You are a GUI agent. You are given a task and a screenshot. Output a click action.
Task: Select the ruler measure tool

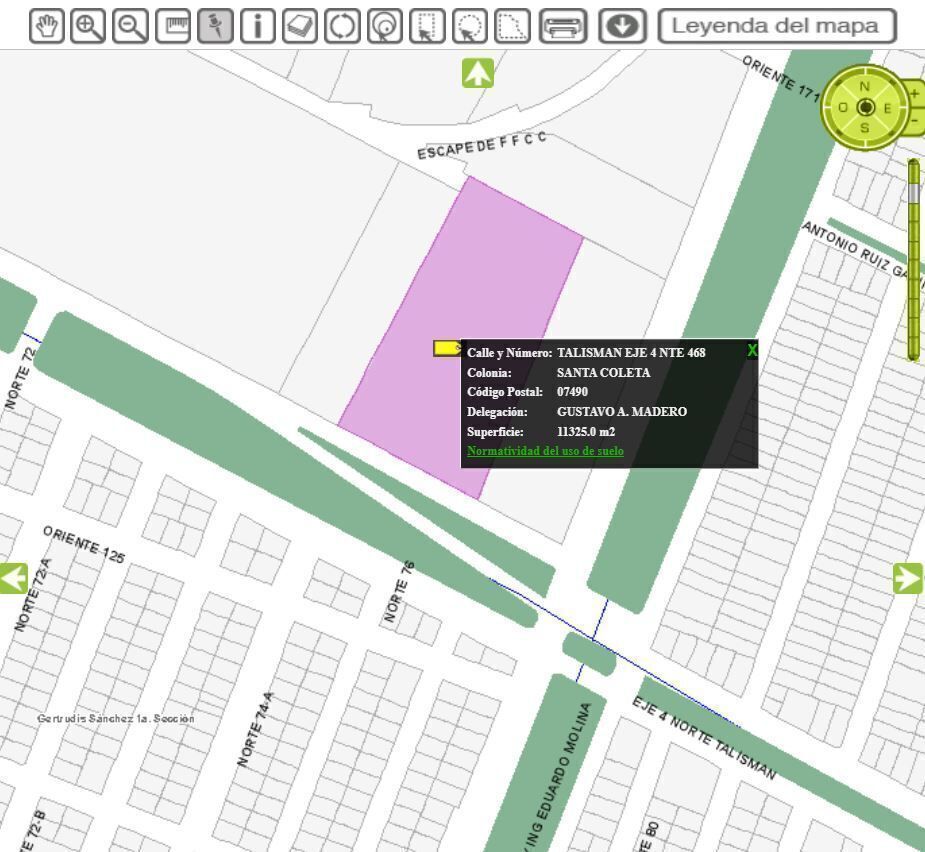(173, 27)
